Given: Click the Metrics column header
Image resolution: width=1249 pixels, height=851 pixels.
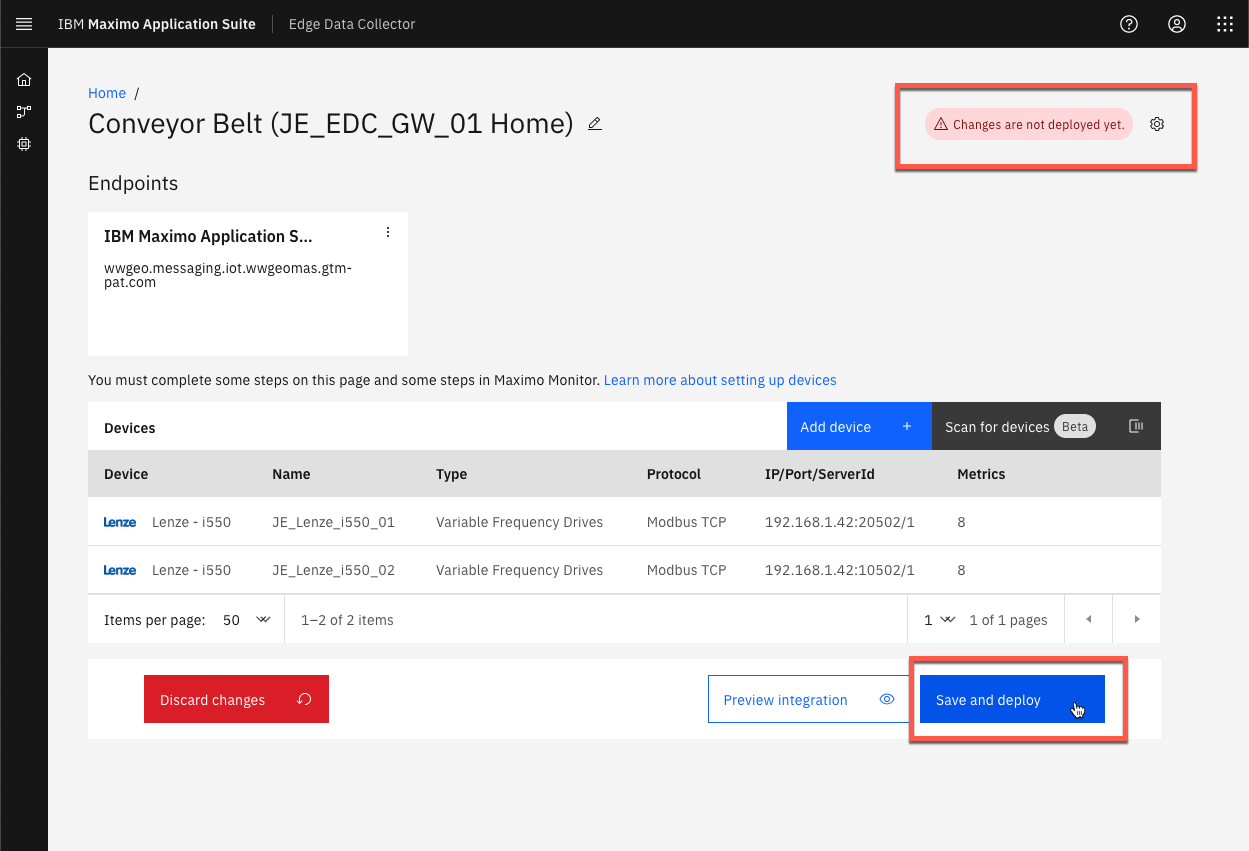Looking at the screenshot, I should (x=981, y=474).
